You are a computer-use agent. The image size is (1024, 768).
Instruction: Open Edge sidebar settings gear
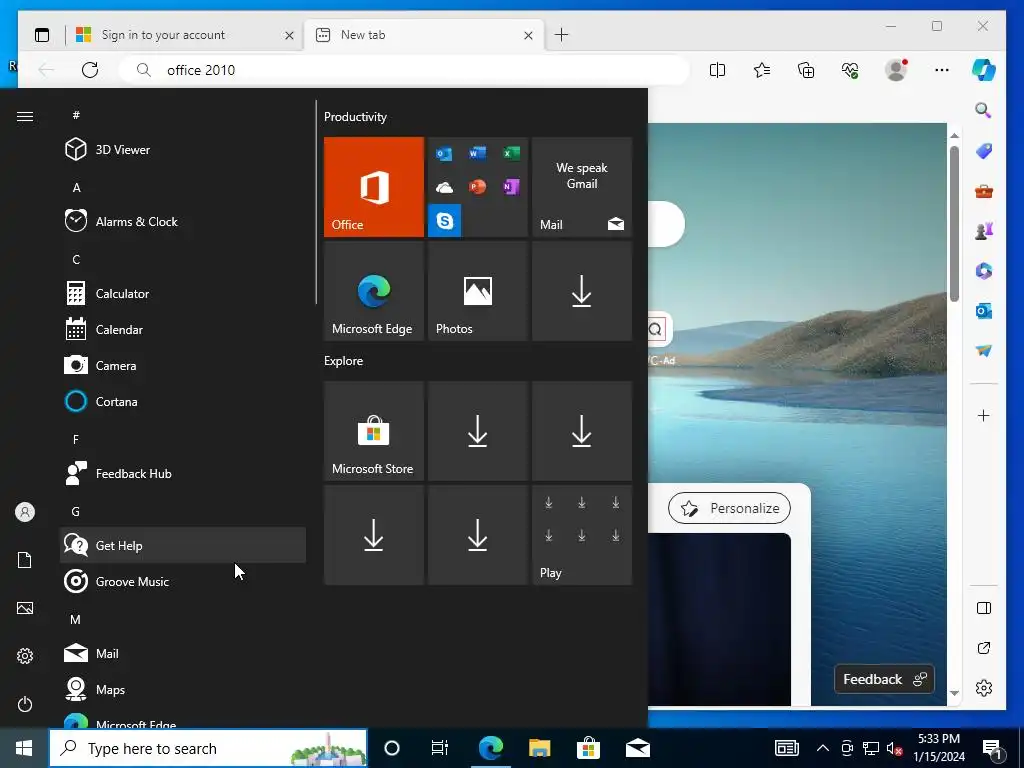(984, 688)
